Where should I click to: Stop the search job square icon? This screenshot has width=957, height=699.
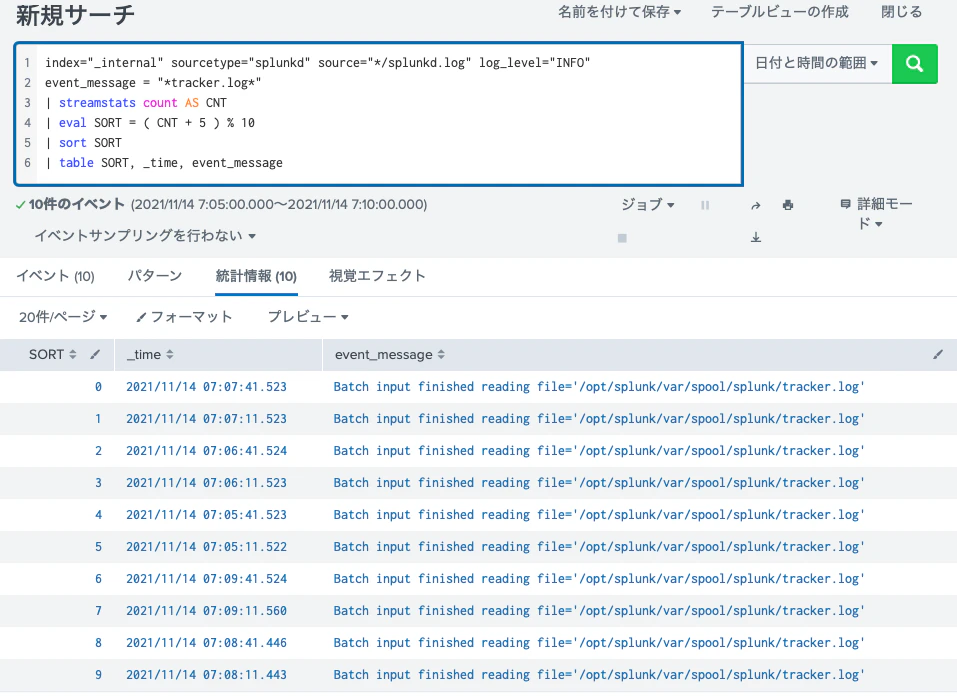tap(622, 238)
